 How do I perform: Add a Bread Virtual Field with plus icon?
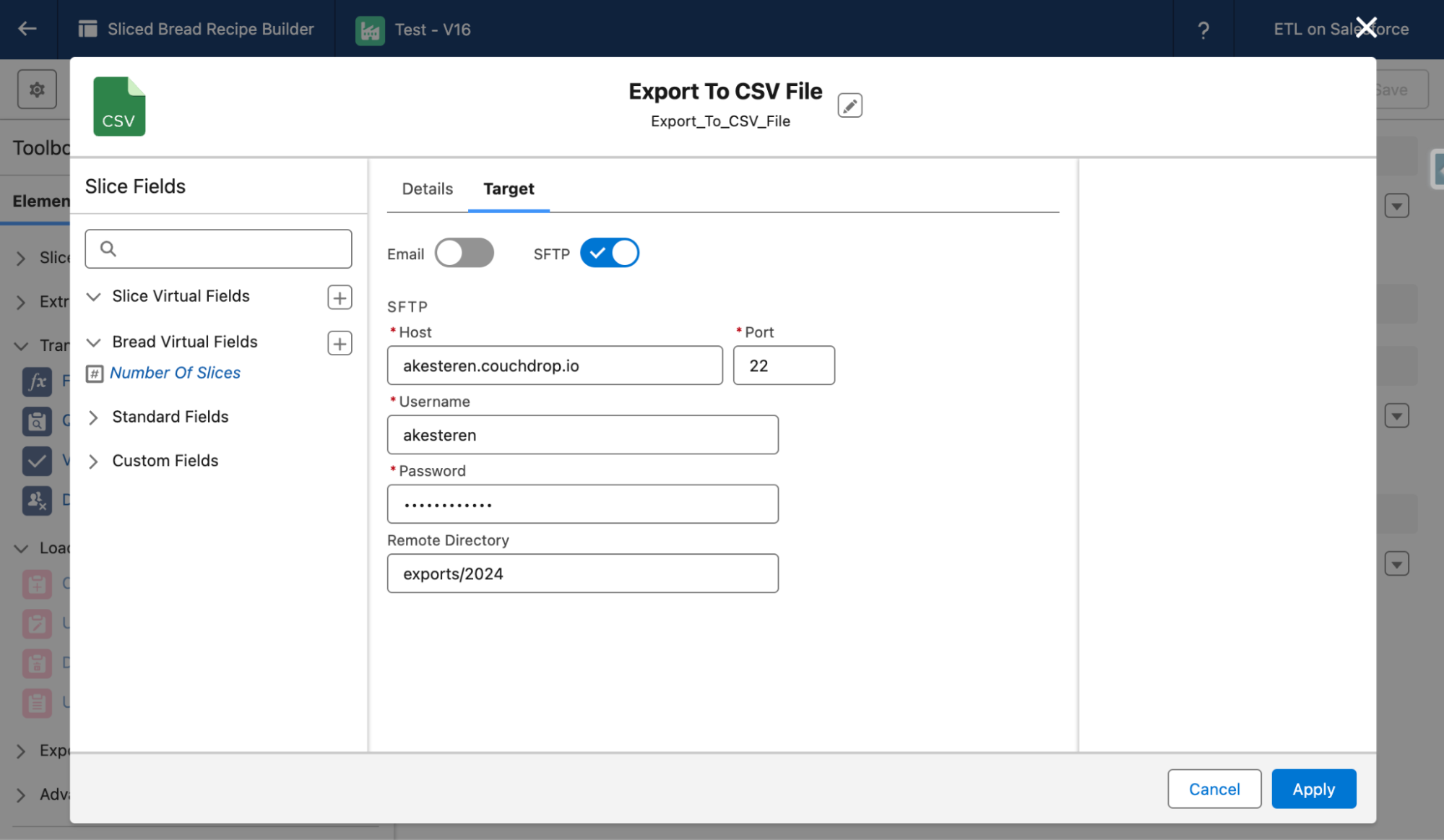tap(339, 342)
